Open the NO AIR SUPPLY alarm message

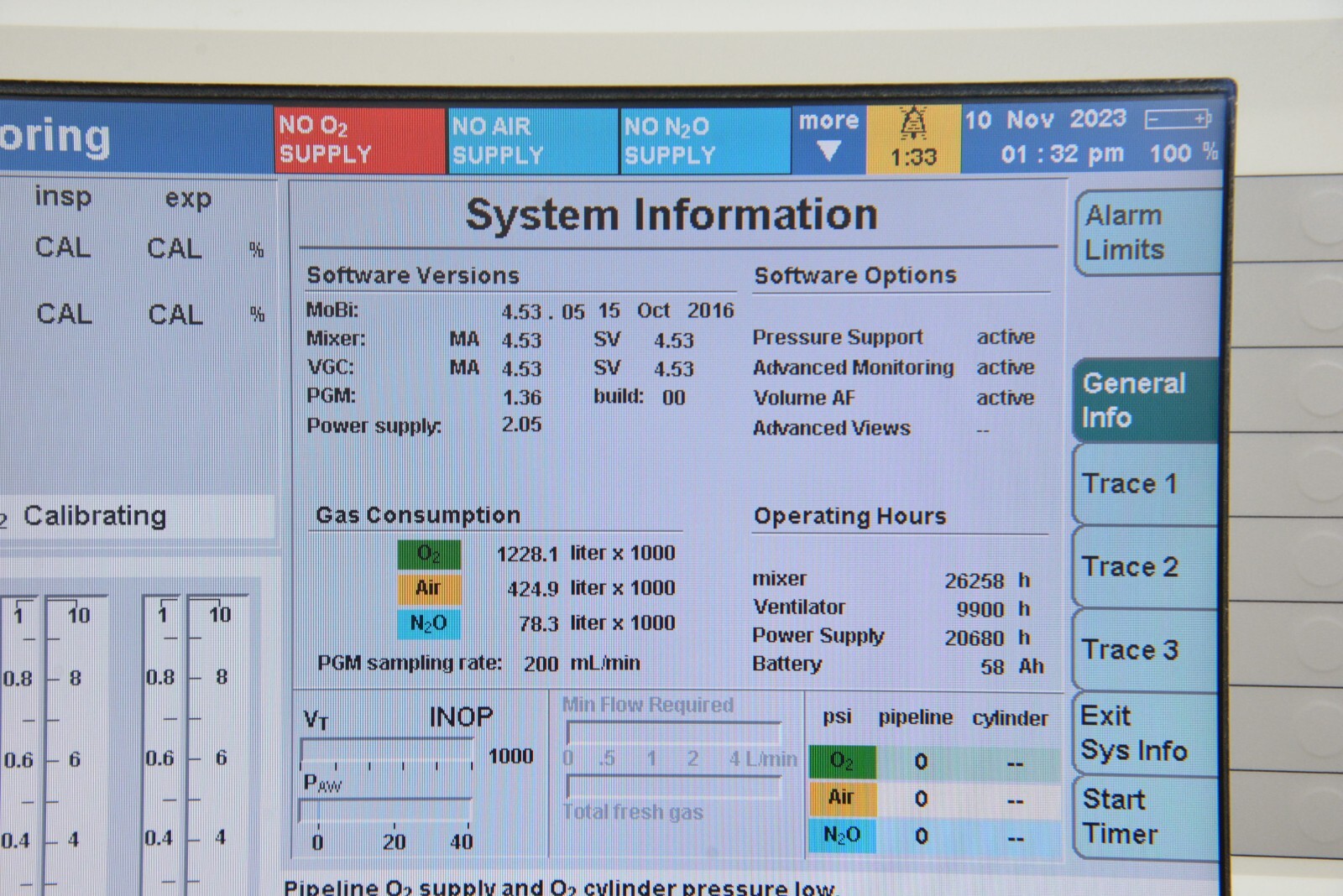[x=533, y=141]
